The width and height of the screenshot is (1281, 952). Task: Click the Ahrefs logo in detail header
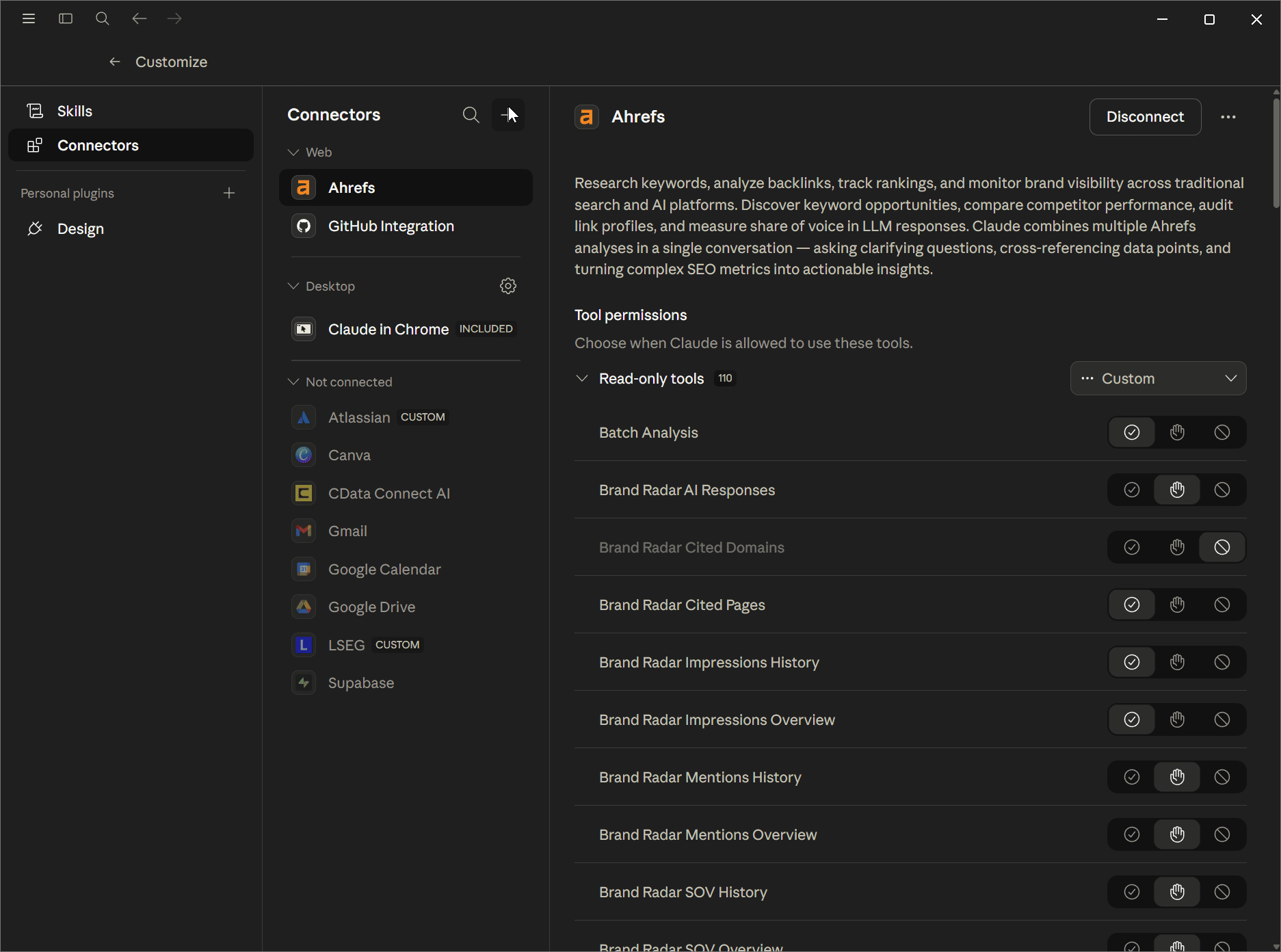pyautogui.click(x=587, y=117)
